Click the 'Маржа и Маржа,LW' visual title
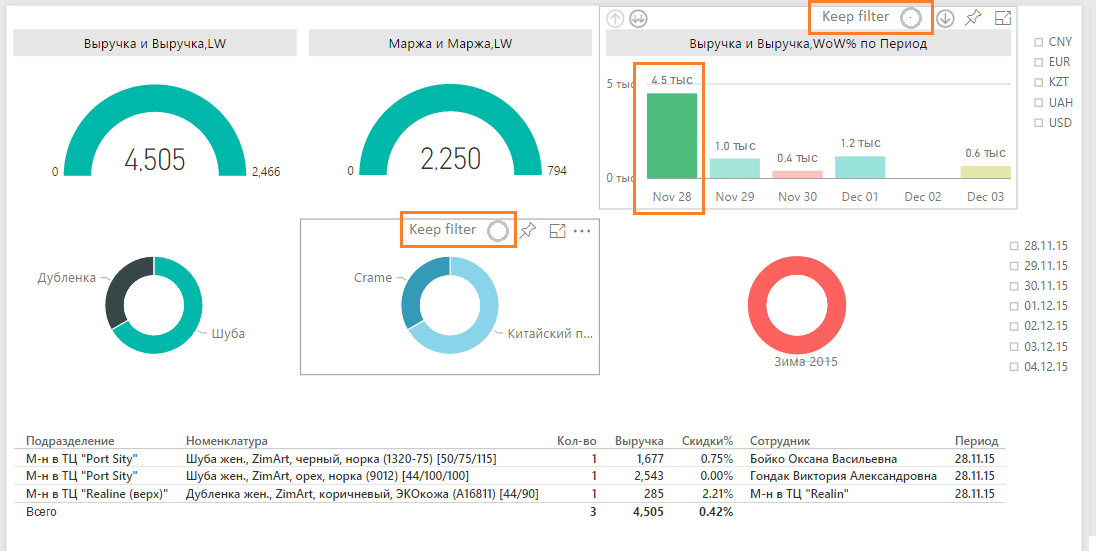Viewport: 1096px width, 551px height. point(450,43)
